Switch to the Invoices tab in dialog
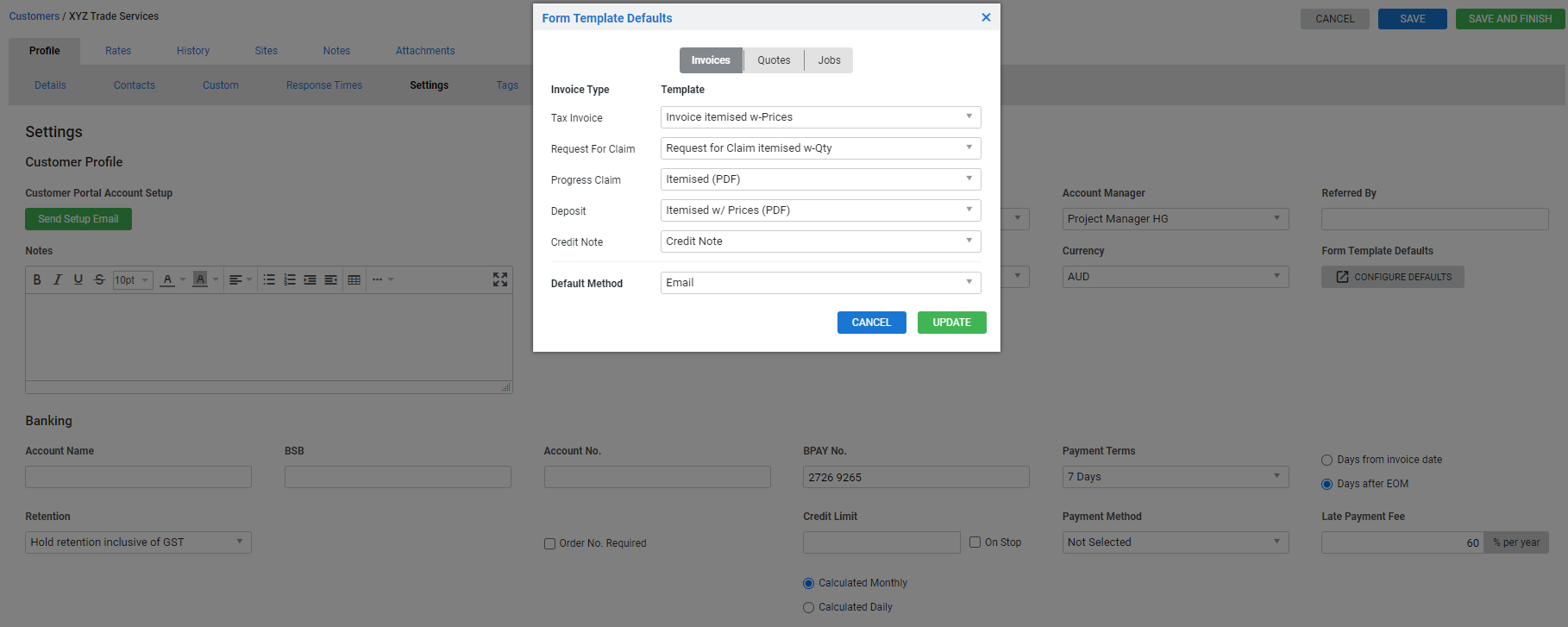Image resolution: width=1568 pixels, height=627 pixels. tap(711, 60)
